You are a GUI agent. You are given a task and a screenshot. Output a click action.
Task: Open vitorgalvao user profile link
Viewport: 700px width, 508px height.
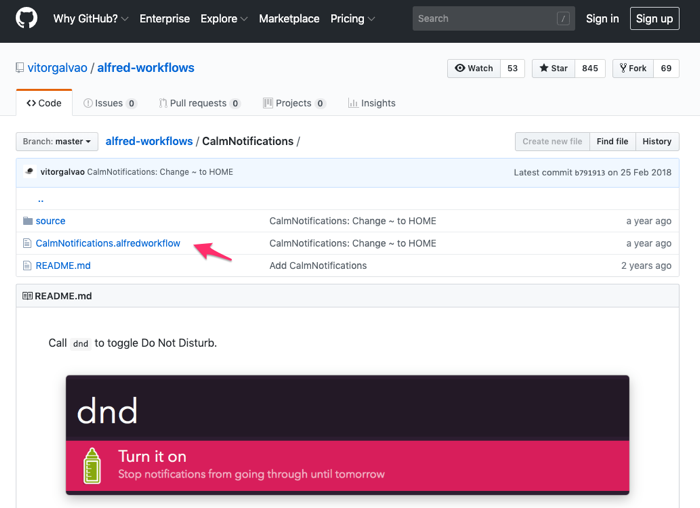pos(57,68)
